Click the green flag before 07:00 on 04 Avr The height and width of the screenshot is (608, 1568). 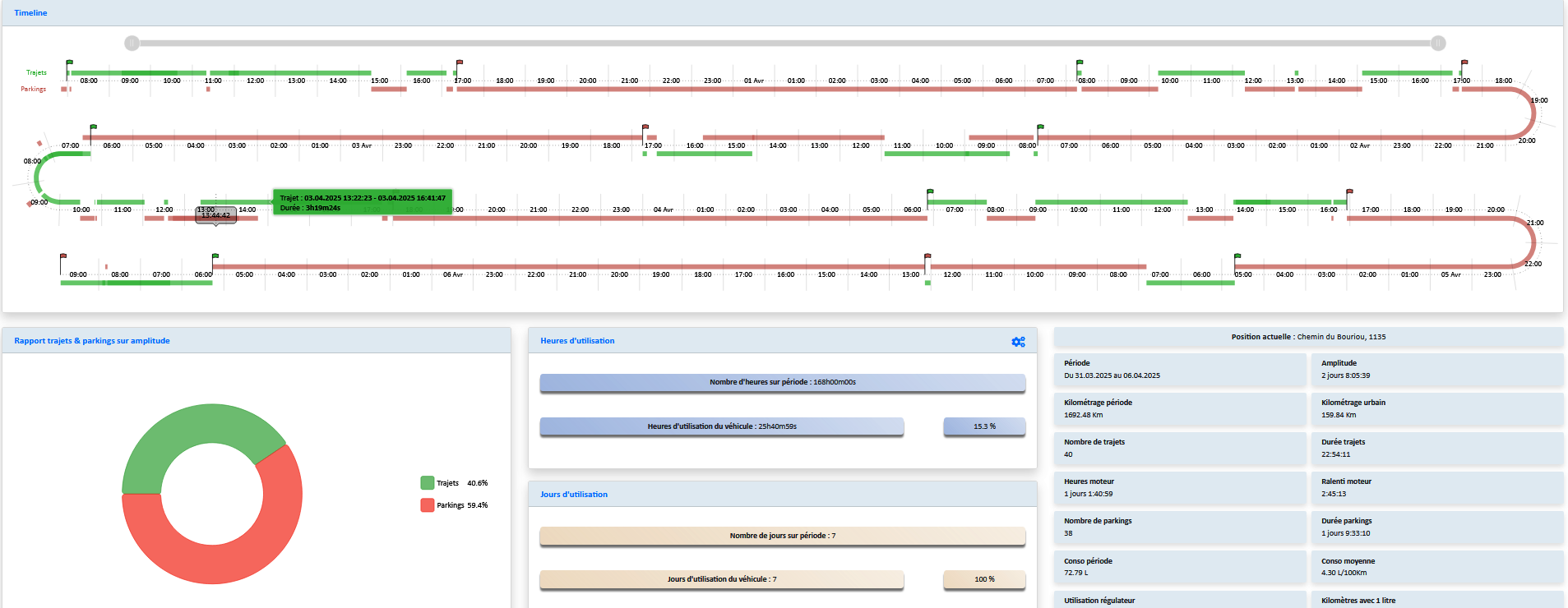[931, 192]
